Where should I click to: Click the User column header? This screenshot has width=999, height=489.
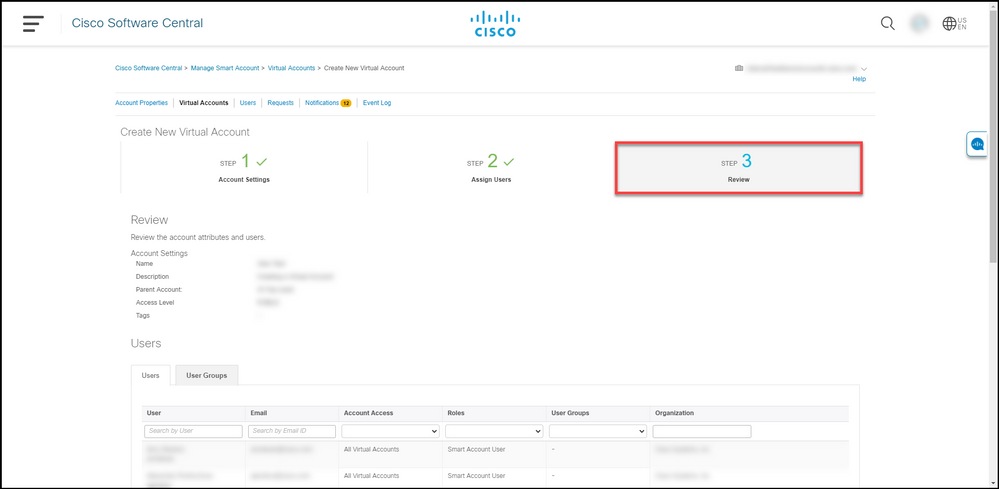(154, 413)
